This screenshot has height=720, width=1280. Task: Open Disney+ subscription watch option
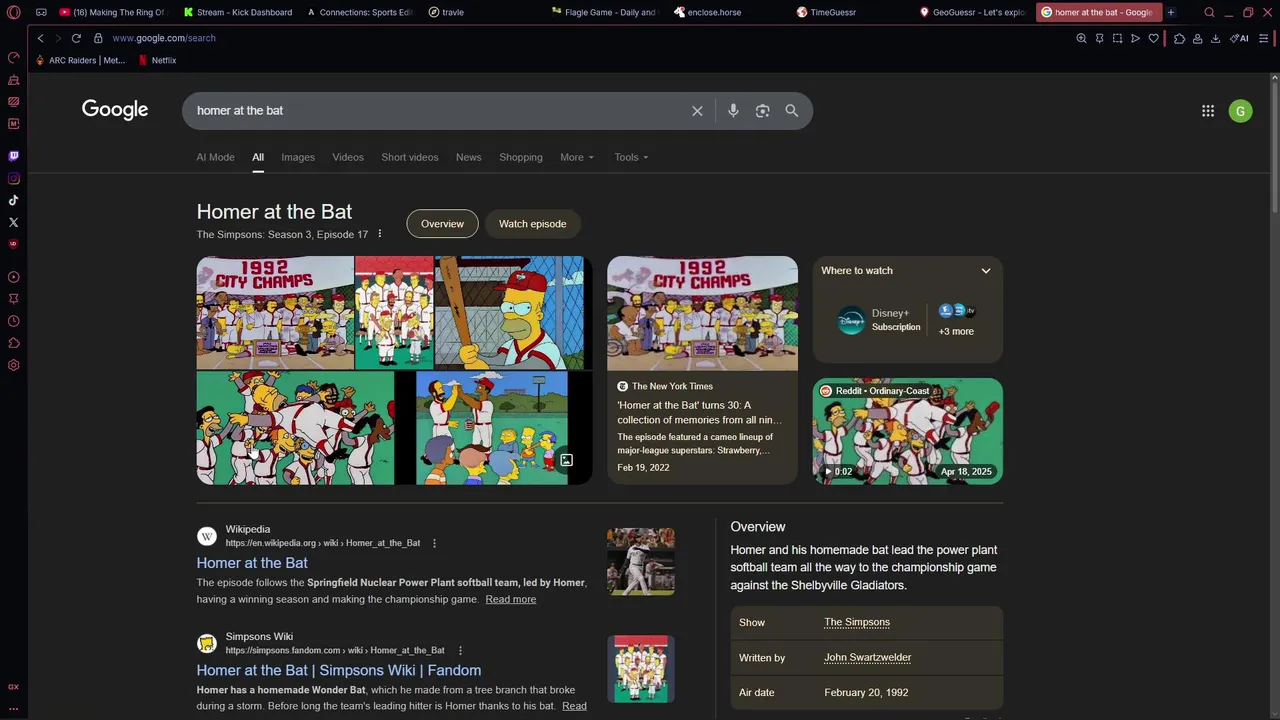[880, 320]
